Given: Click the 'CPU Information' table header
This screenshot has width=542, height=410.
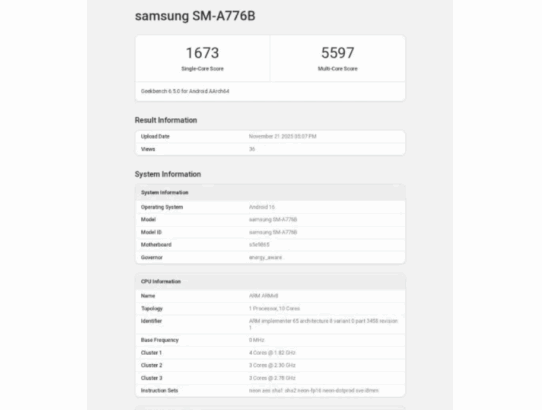Looking at the screenshot, I should (270, 281).
